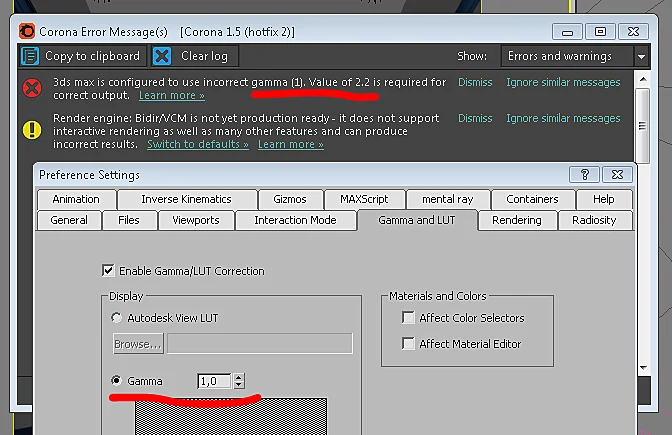Click the message log scrollbar up arrow

point(643,79)
